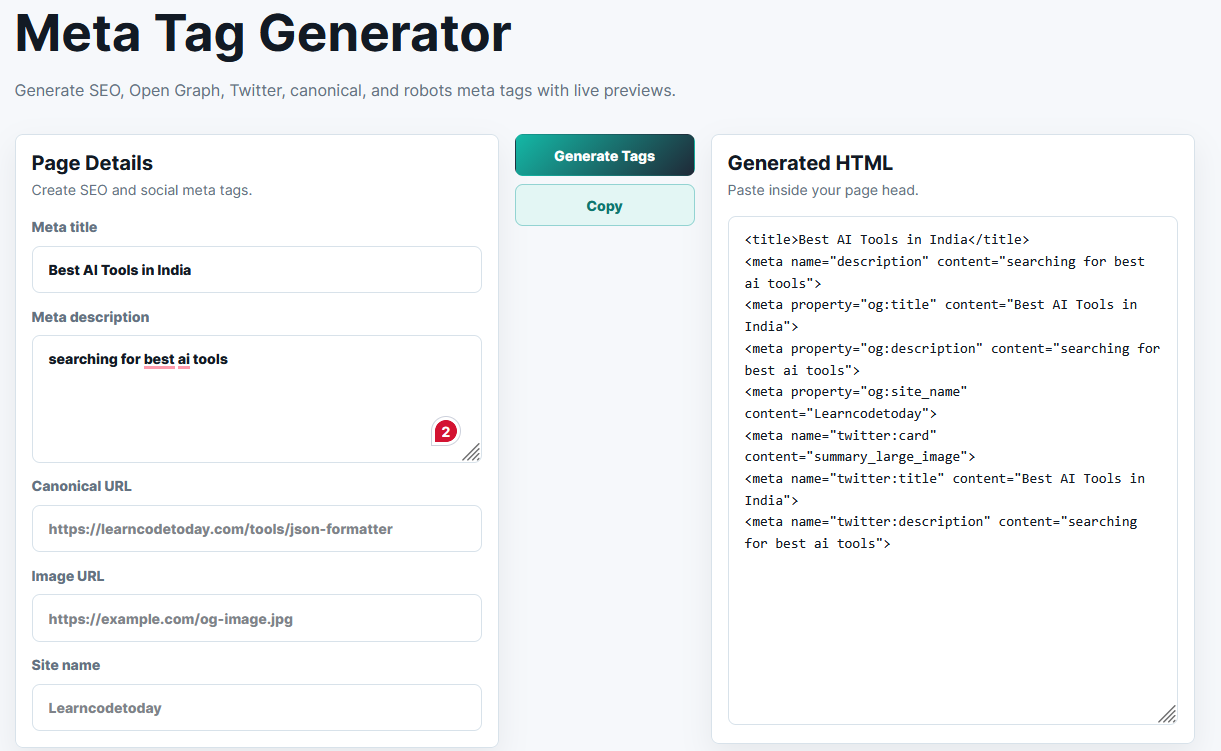
Task: Click 'Paste inside your page head.' text
Action: (x=823, y=190)
